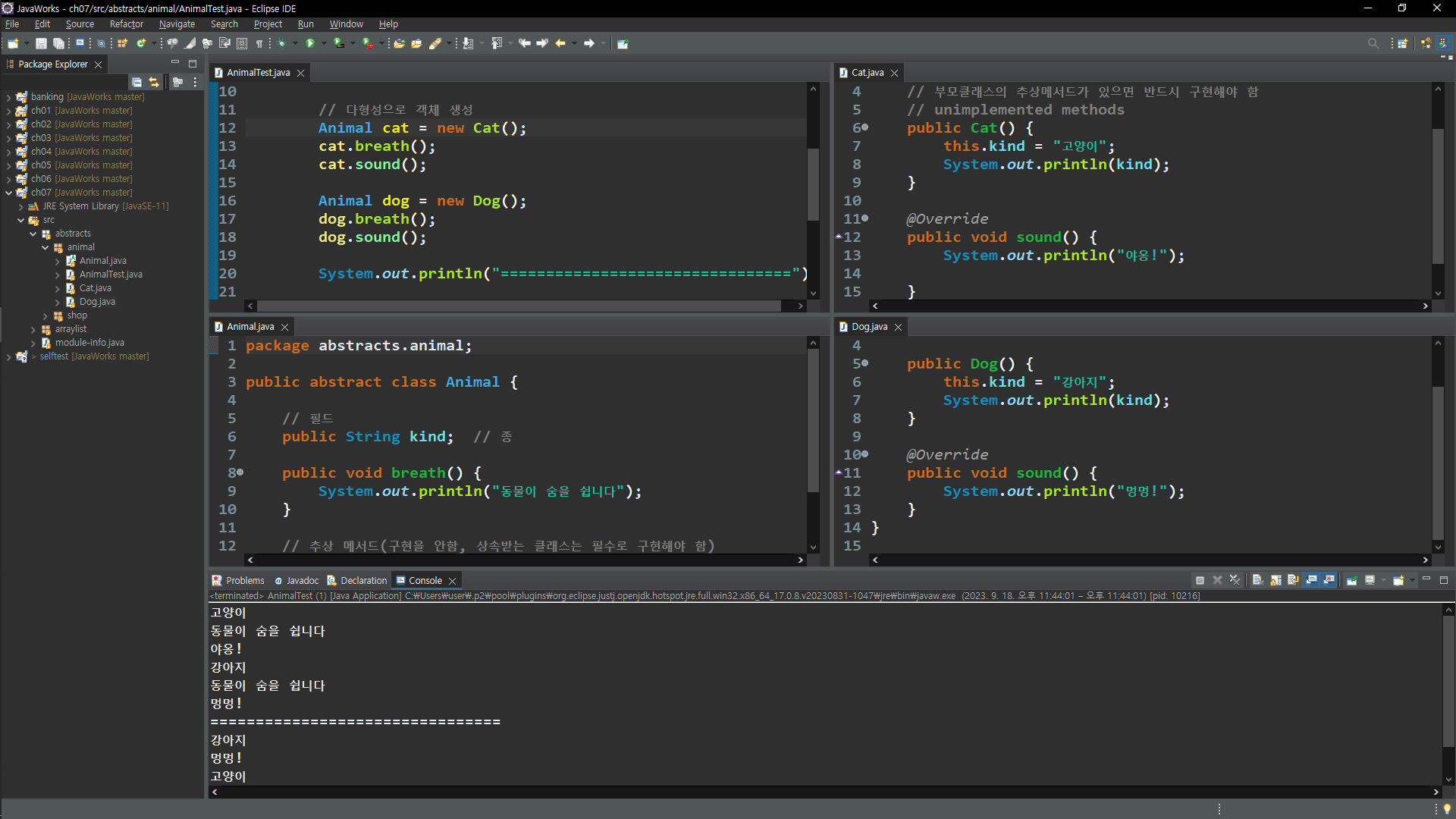Switch to the Problems tab
1456x819 pixels.
[x=238, y=580]
